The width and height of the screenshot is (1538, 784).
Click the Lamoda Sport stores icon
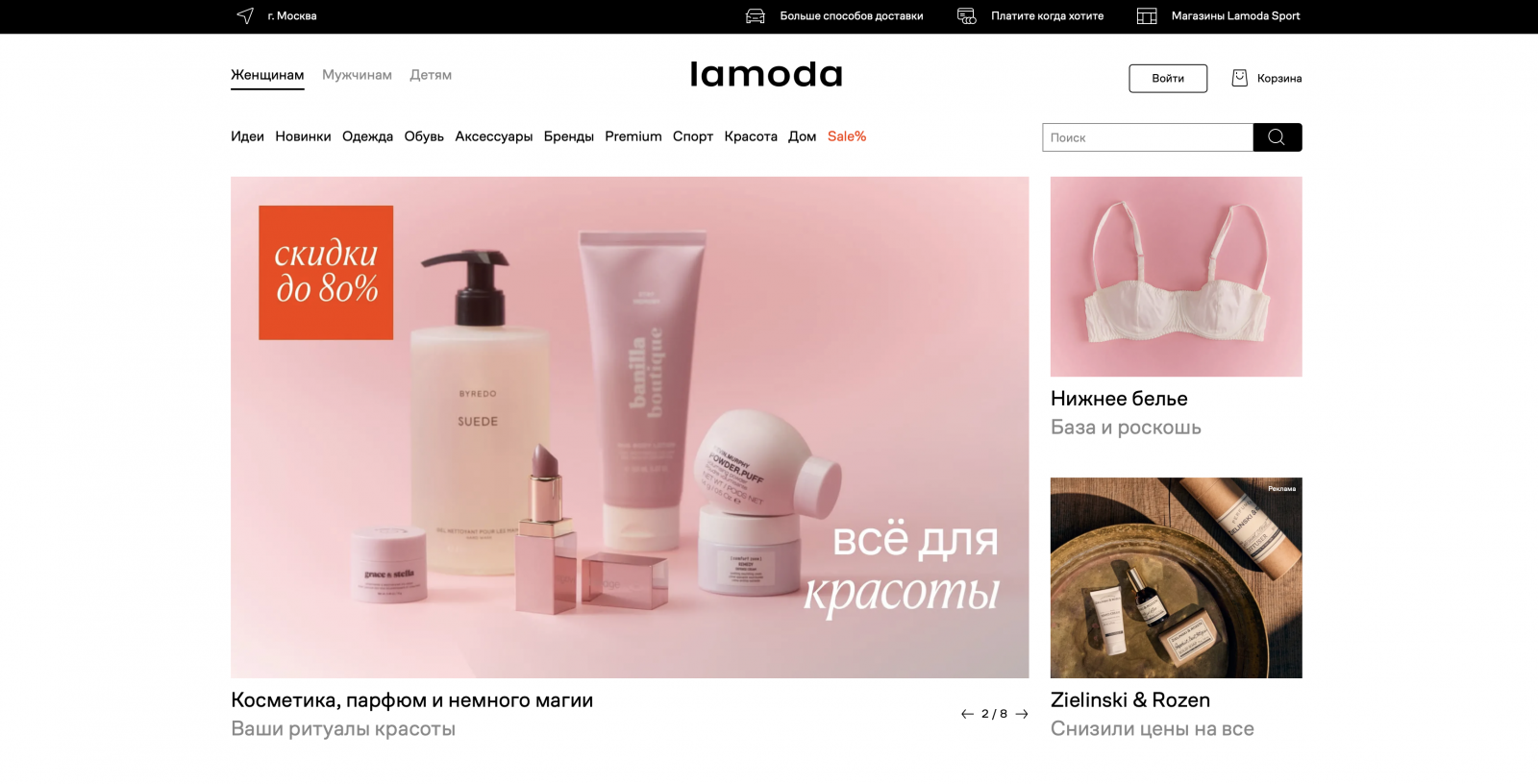pyautogui.click(x=1147, y=16)
